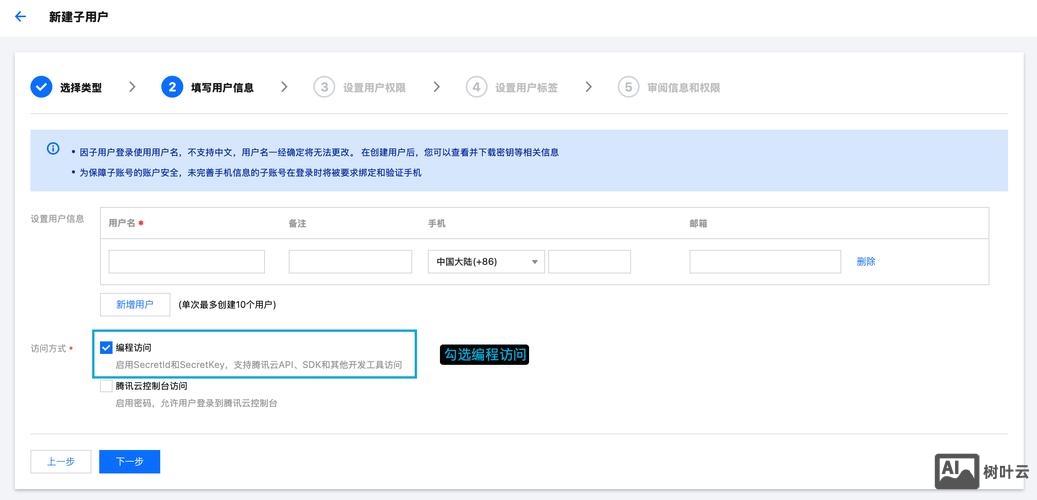Viewport: 1037px width, 500px height.
Task: Open the 中国大陆(+86) country code dropdown
Action: pos(486,261)
